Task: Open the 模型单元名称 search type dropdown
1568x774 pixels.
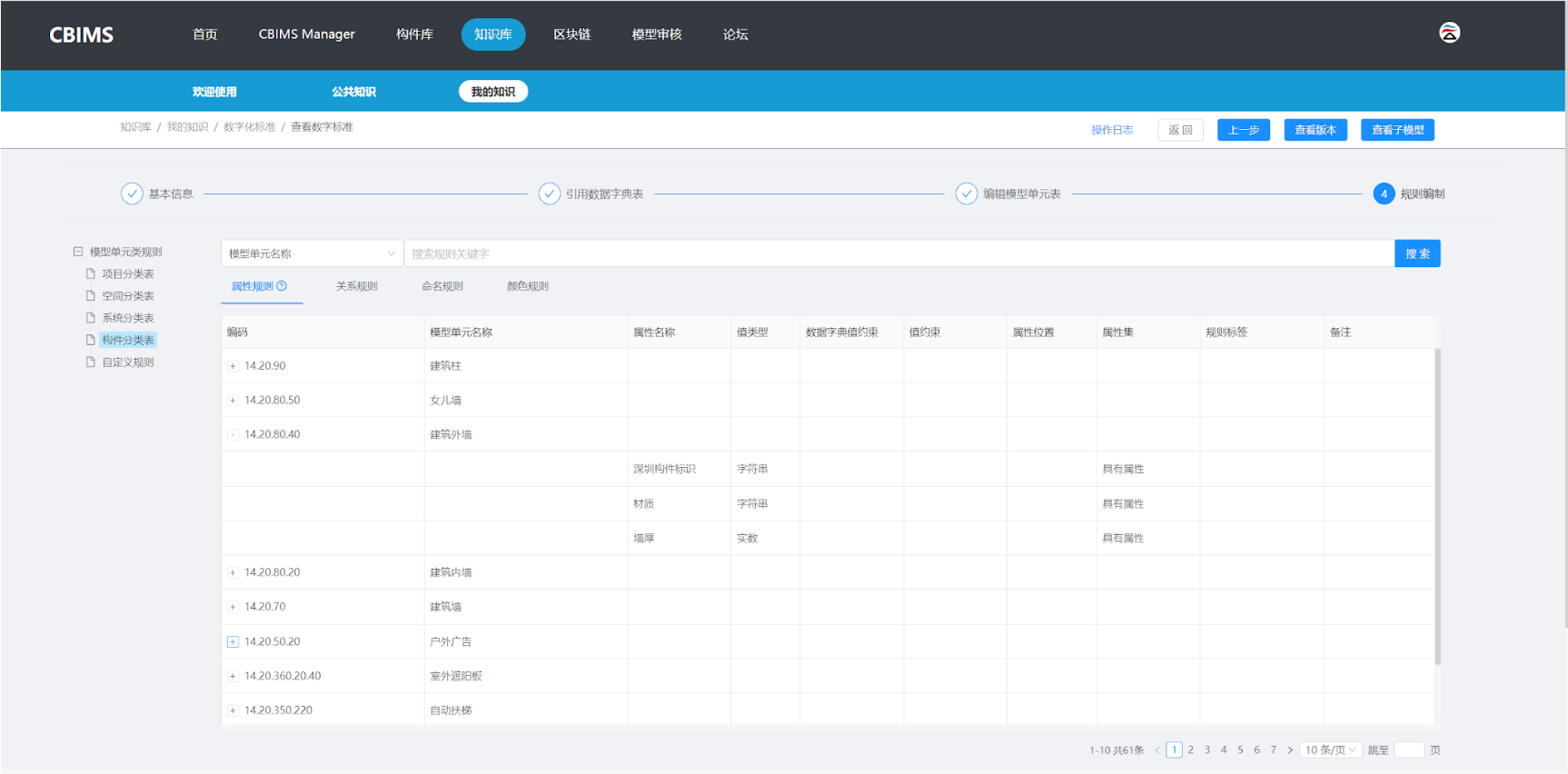Action: click(x=312, y=253)
